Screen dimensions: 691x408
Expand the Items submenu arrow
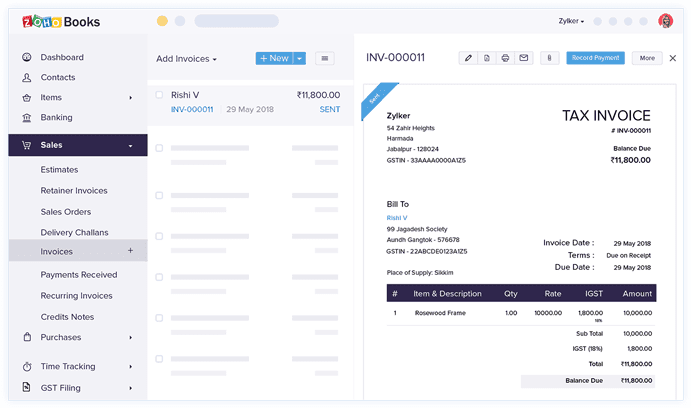coord(130,98)
